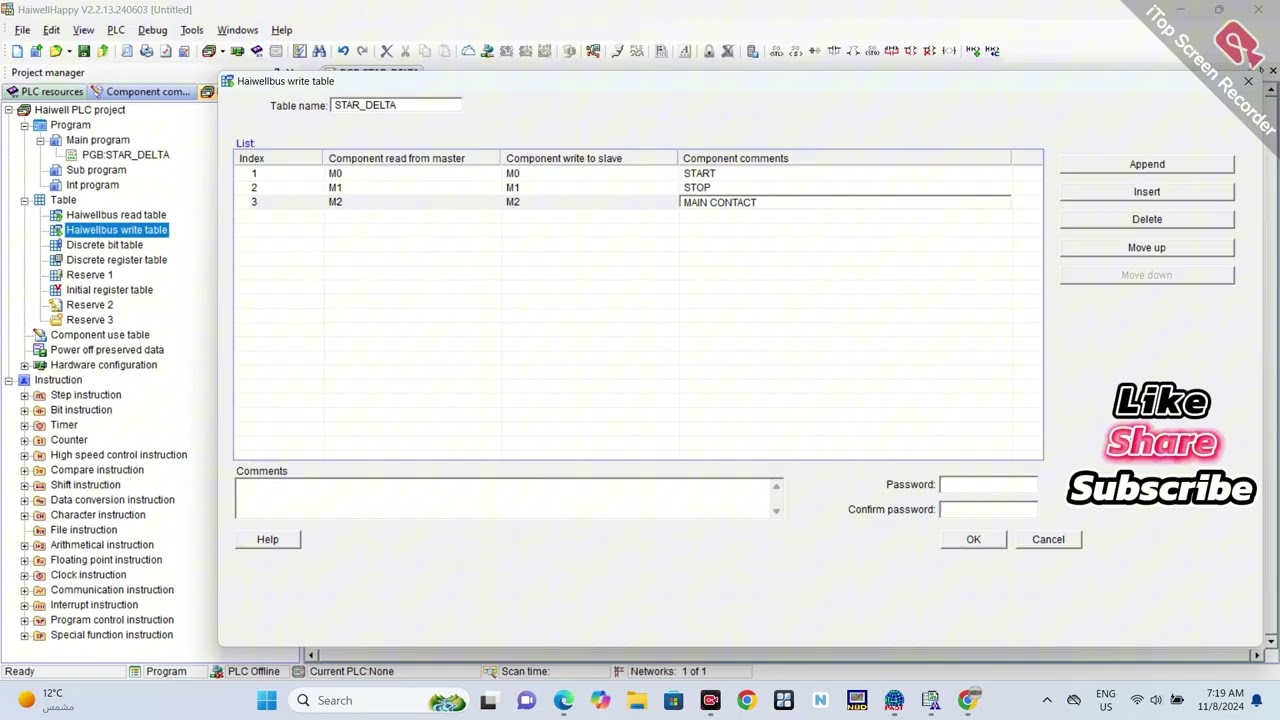The height and width of the screenshot is (720, 1280).
Task: Click the Haiwellbus read table icon in tree
Action: tap(56, 215)
